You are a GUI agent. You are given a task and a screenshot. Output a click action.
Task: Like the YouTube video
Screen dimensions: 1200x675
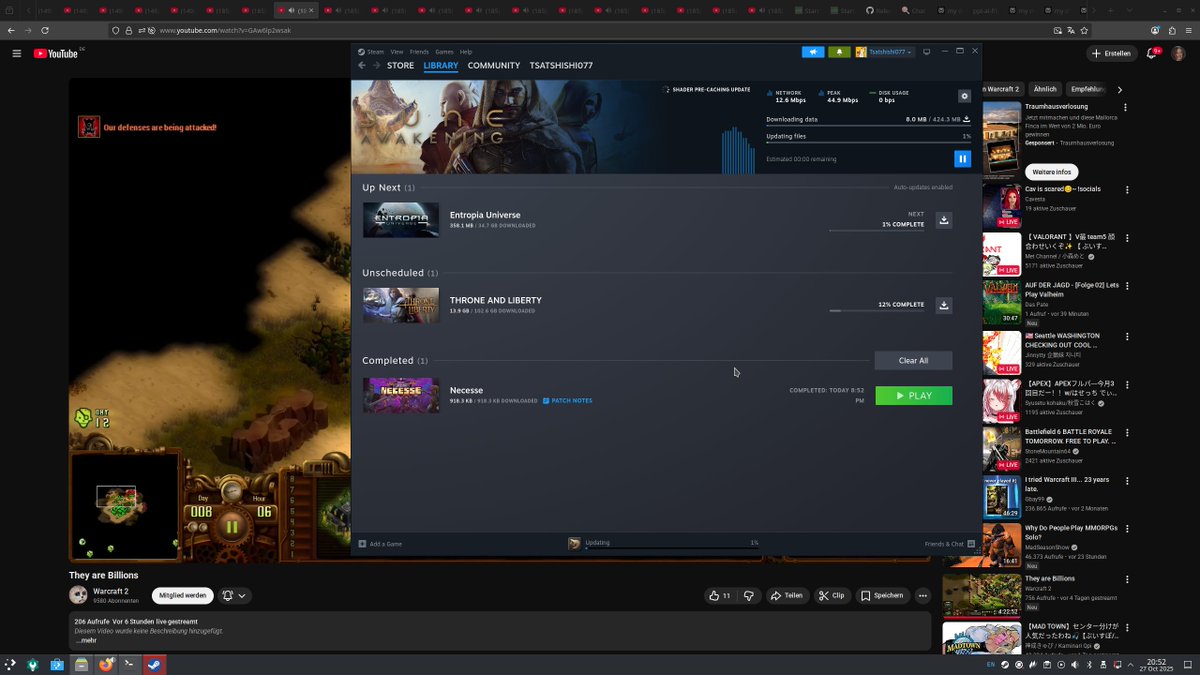720,595
